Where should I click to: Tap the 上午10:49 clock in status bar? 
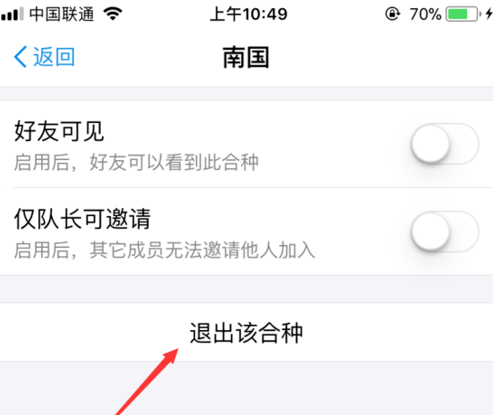pyautogui.click(x=249, y=14)
